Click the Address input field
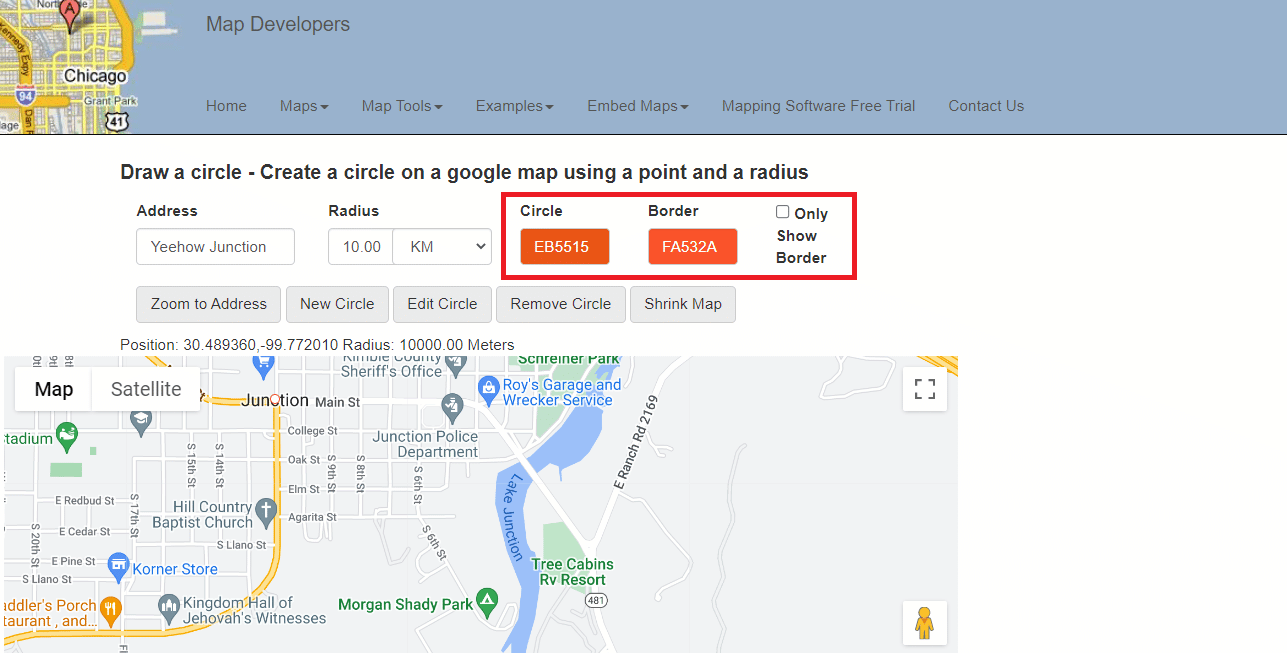Screen dimensions: 1287x653 point(215,247)
